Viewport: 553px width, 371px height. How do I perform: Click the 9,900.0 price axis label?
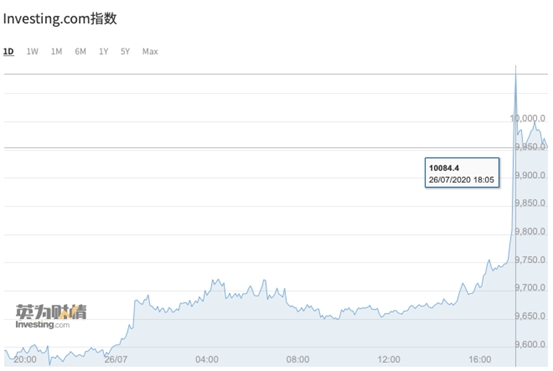coord(530,175)
